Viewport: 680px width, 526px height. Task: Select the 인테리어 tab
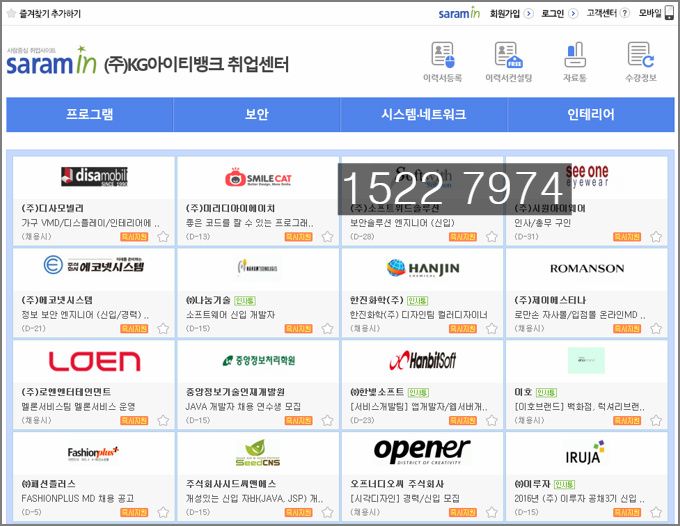pyautogui.click(x=591, y=114)
